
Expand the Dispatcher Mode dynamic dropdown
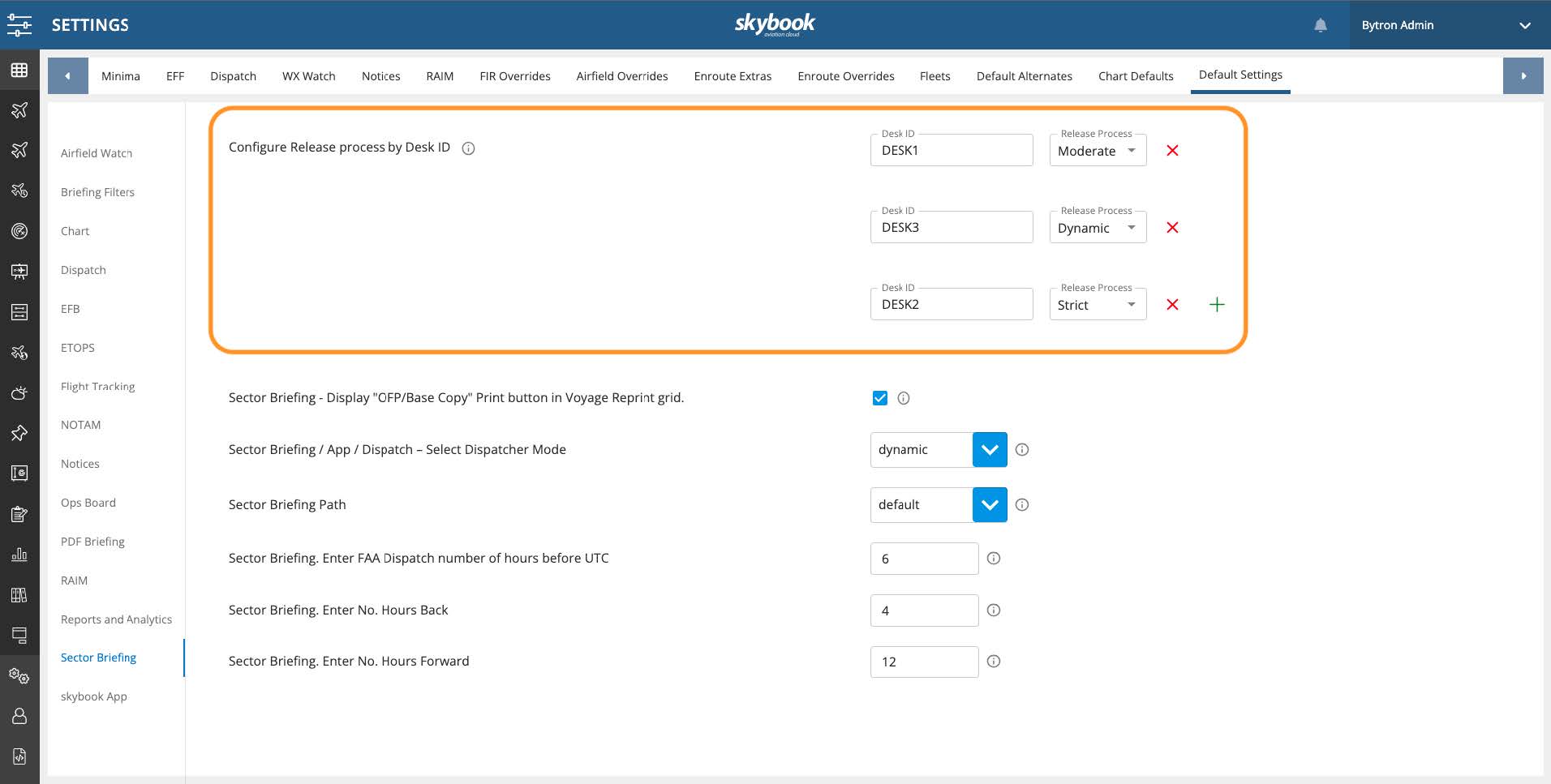[x=990, y=450]
